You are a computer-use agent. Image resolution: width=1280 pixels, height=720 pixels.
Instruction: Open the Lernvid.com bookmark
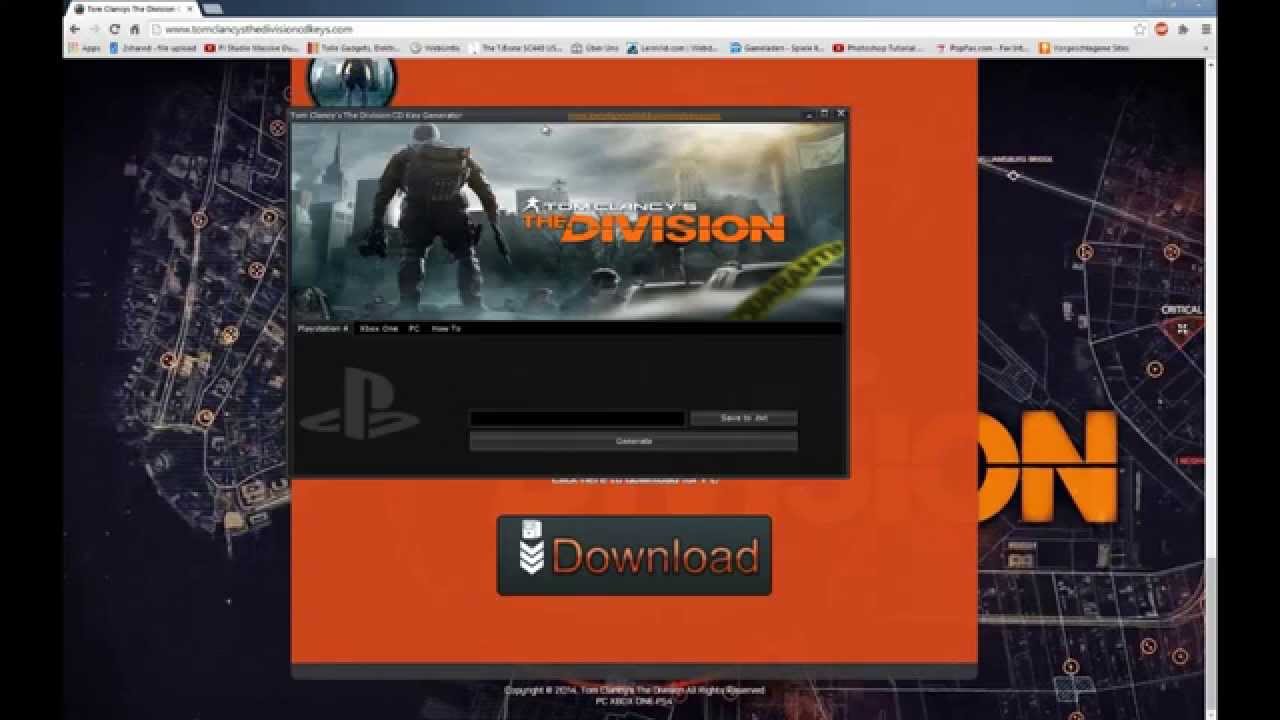(673, 48)
